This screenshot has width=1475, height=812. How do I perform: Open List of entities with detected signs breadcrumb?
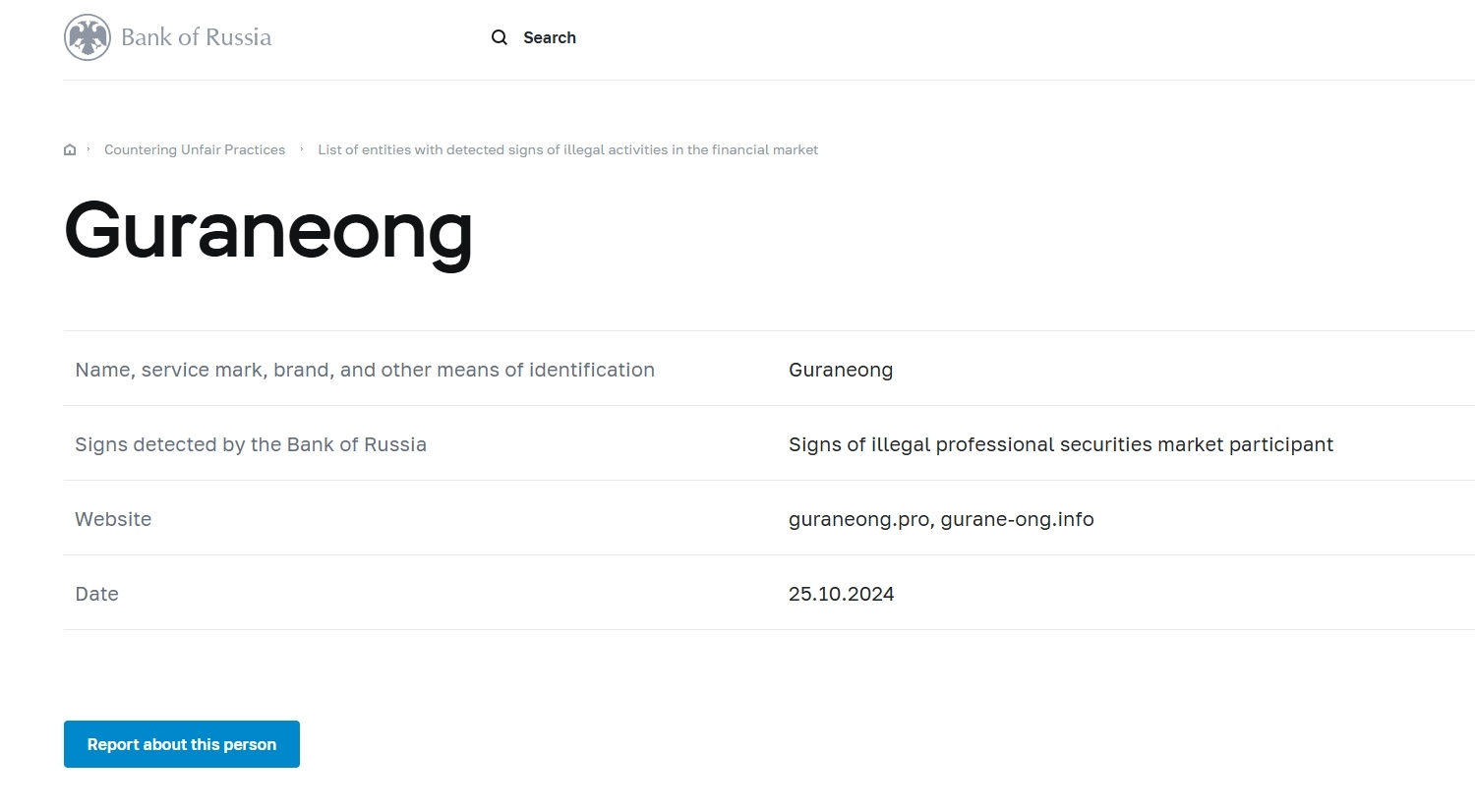[567, 149]
